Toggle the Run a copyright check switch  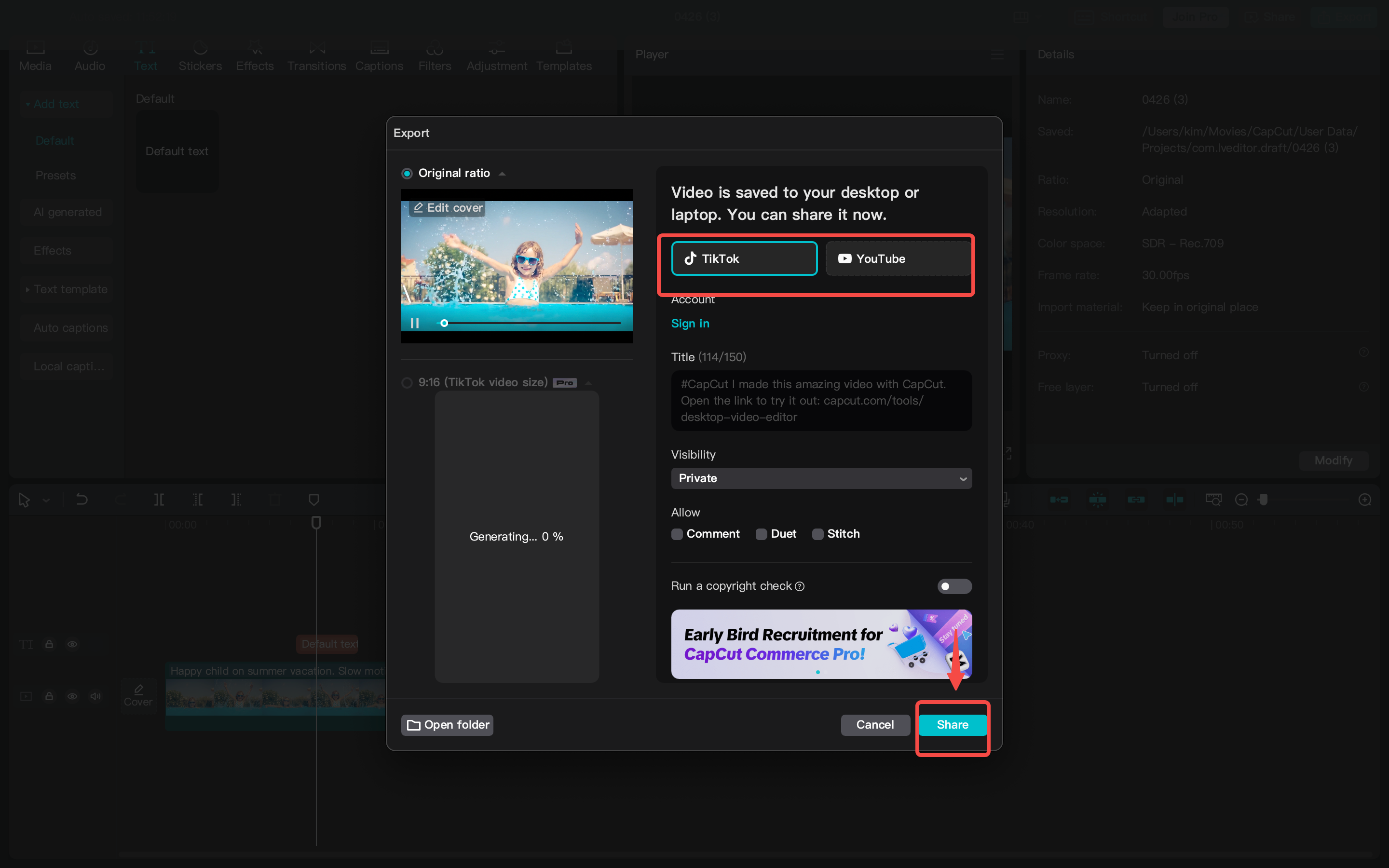pos(950,586)
